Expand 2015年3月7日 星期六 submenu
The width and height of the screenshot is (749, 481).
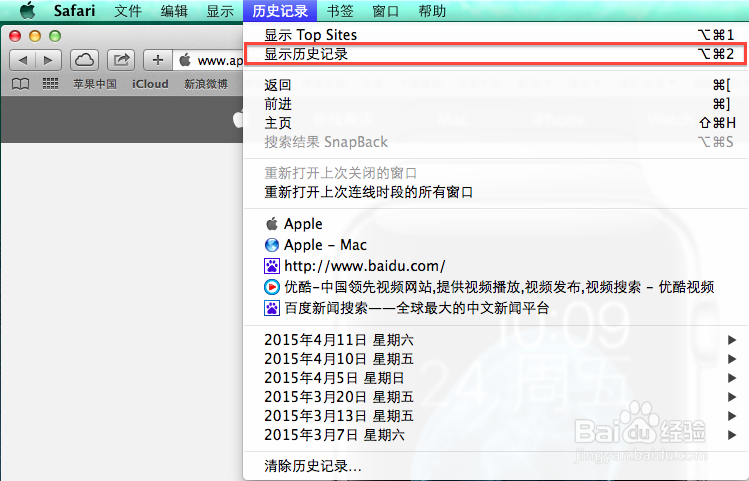[x=495, y=435]
